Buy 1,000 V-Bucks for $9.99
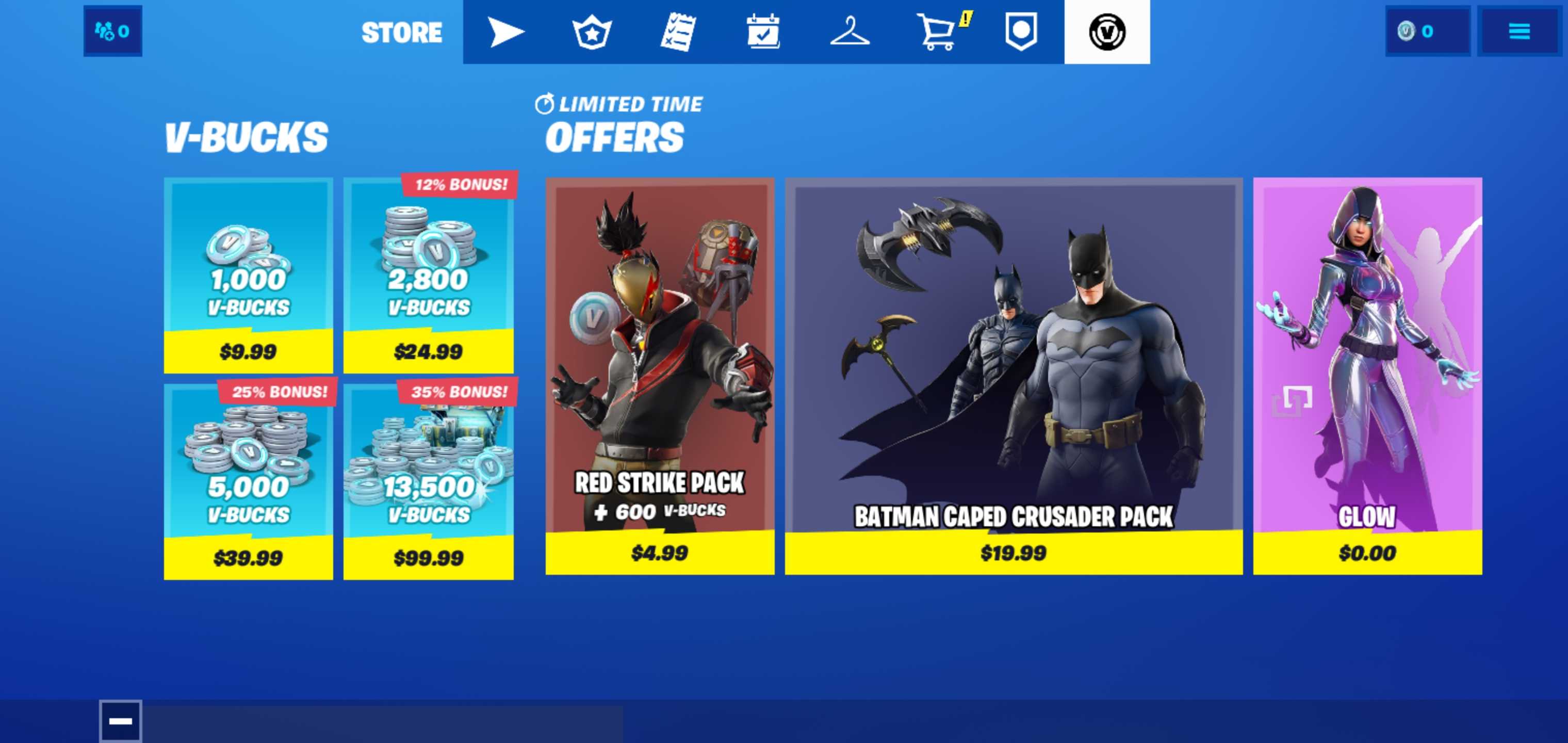 pyautogui.click(x=248, y=276)
